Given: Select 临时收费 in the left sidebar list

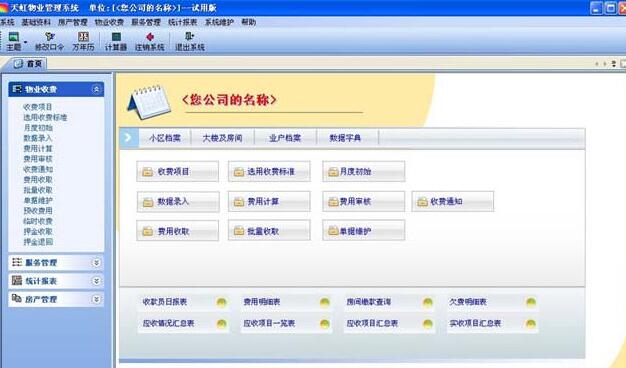Looking at the screenshot, I should [38, 221].
